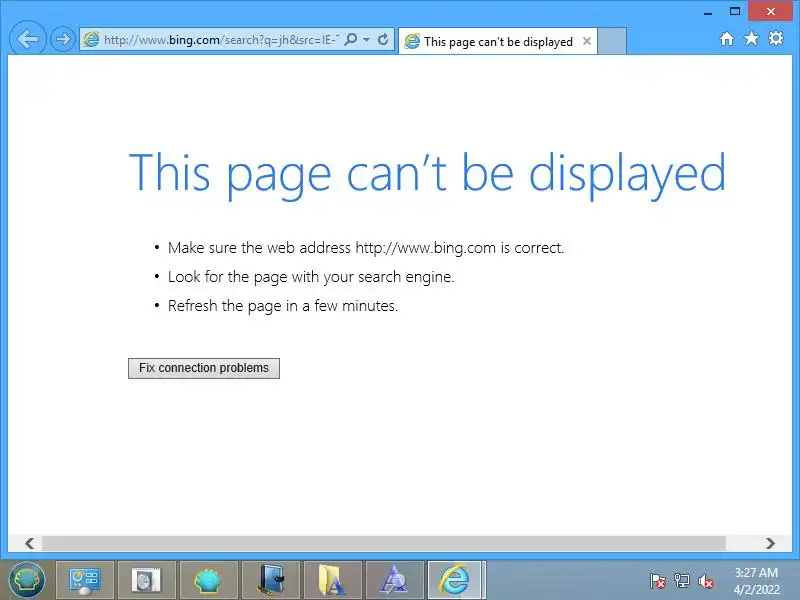Open the blue door taskbar icon
This screenshot has height=600, width=800.
[x=271, y=581]
